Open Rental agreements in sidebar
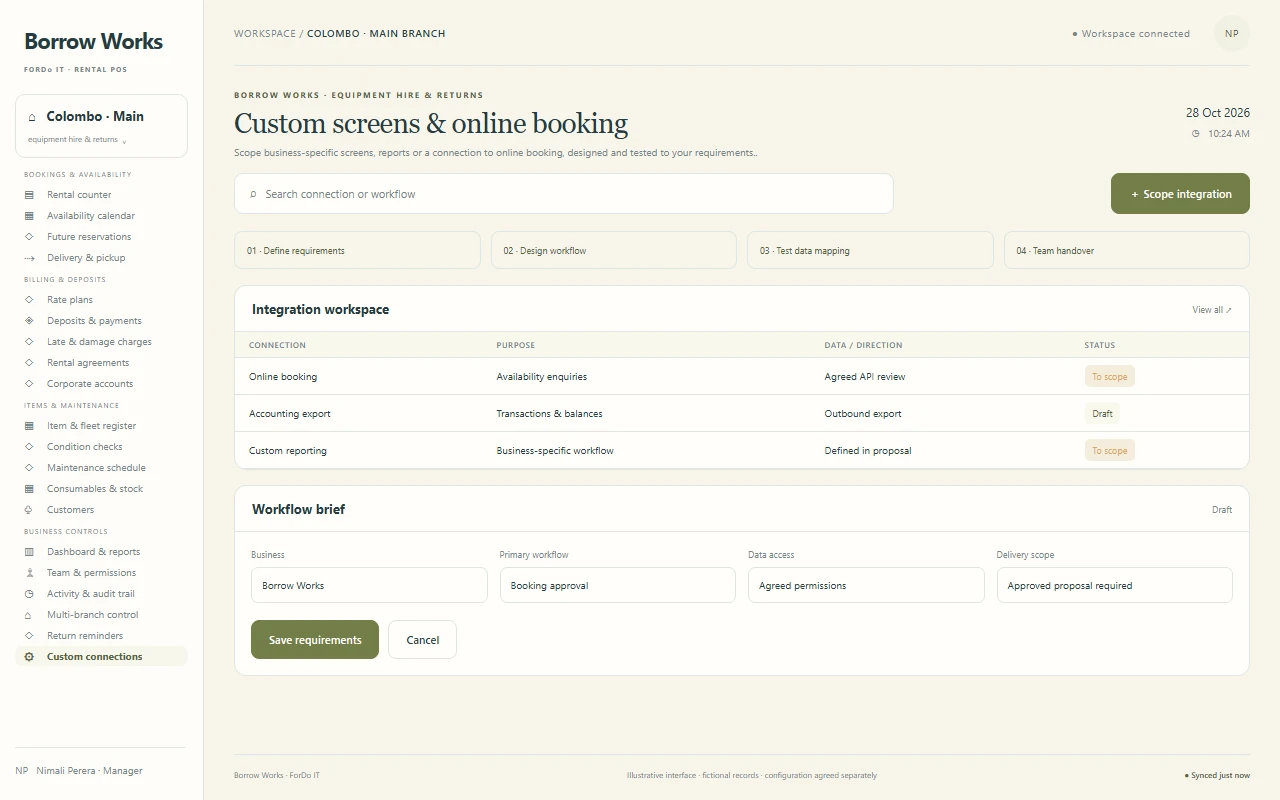Screen dimensions: 1280x800 [101, 363]
